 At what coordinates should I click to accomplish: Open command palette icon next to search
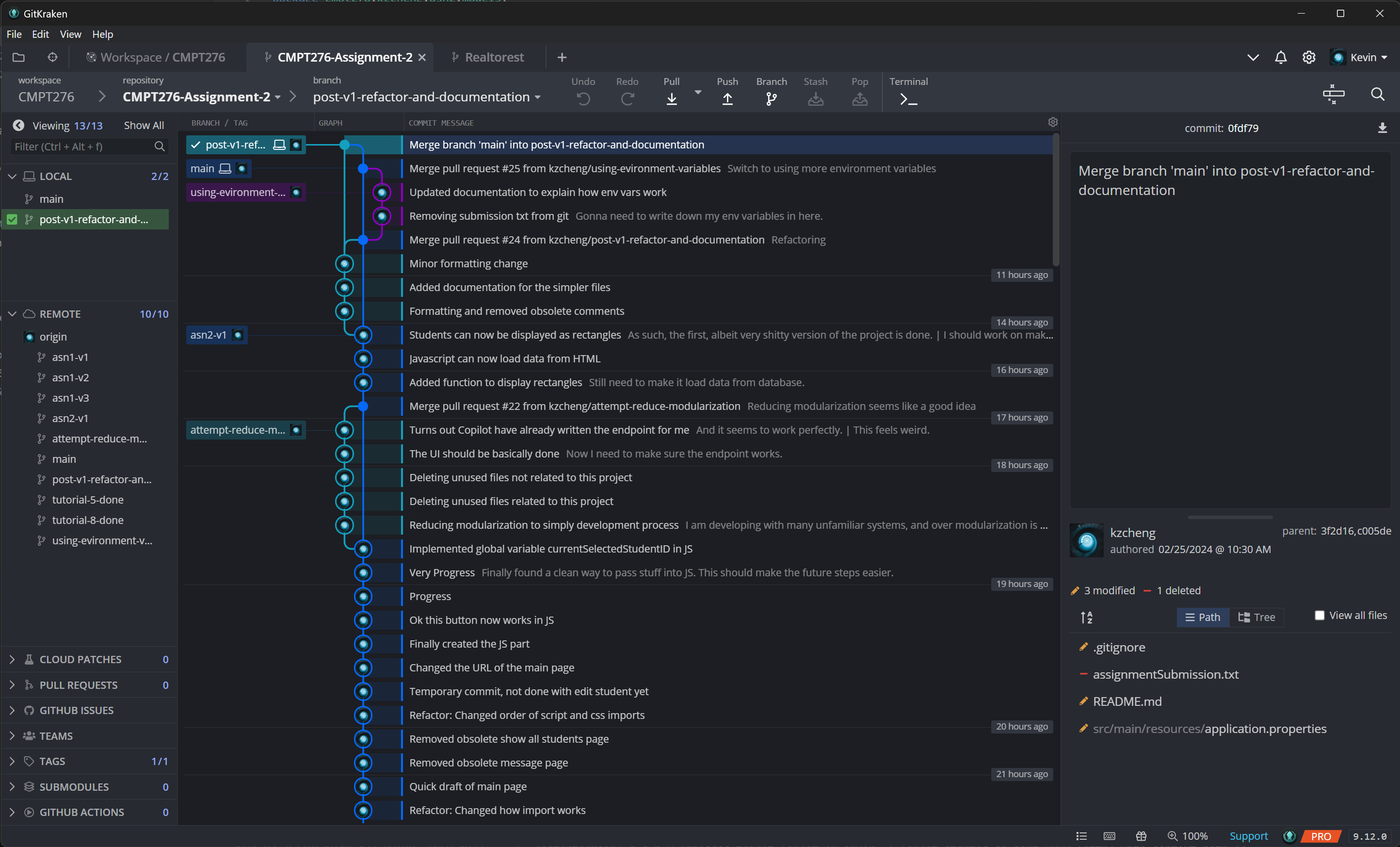coord(1333,95)
